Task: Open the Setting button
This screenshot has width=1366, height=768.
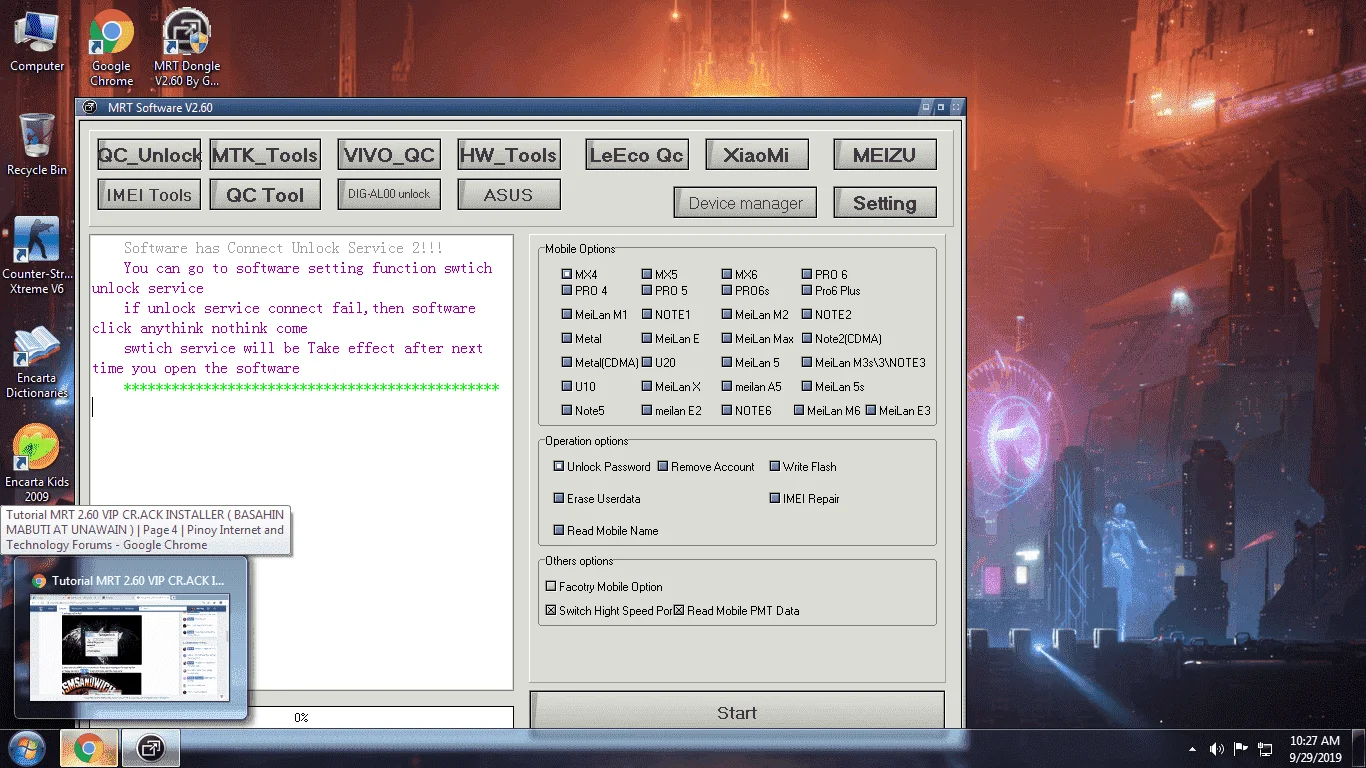Action: (885, 203)
